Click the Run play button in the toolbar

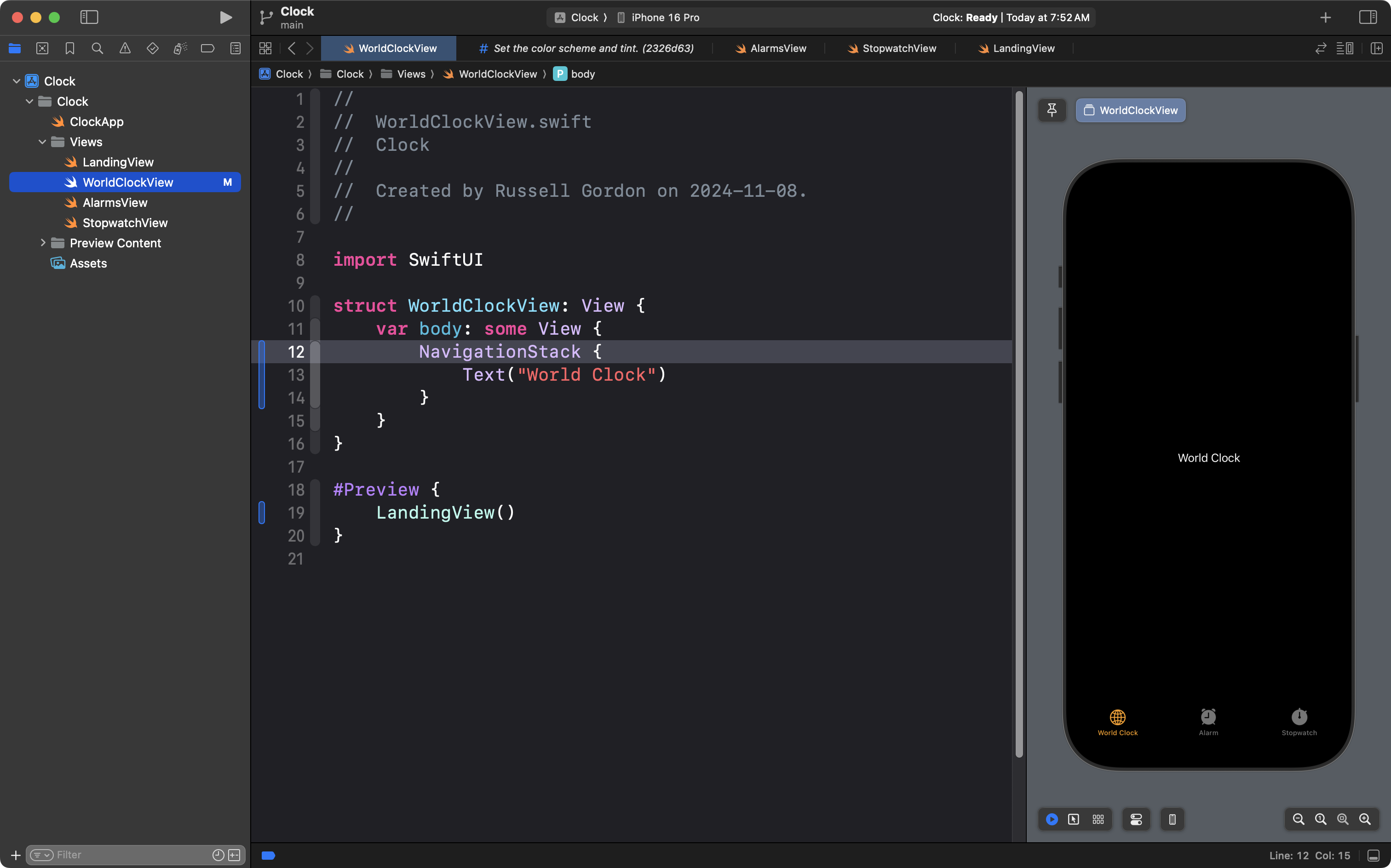coord(226,17)
